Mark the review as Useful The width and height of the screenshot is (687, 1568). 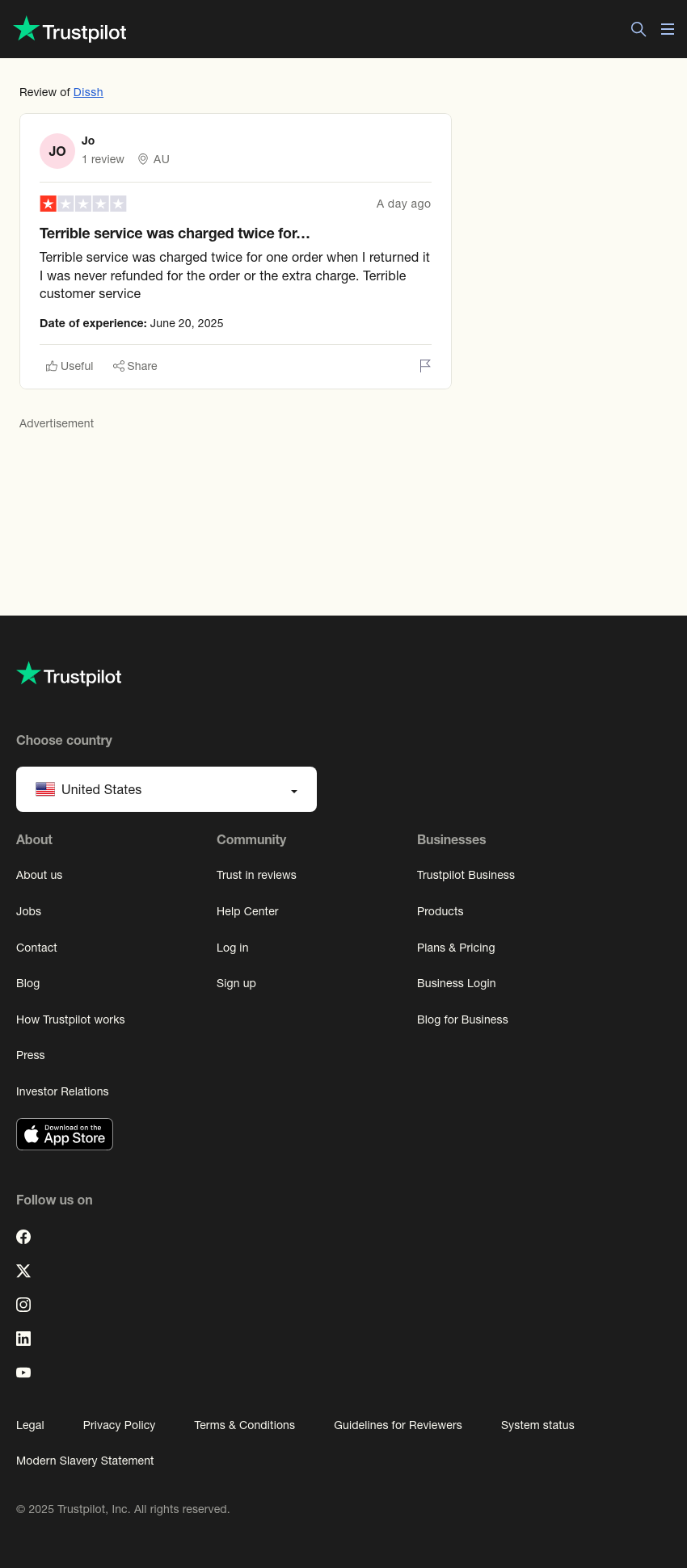pyautogui.click(x=70, y=366)
